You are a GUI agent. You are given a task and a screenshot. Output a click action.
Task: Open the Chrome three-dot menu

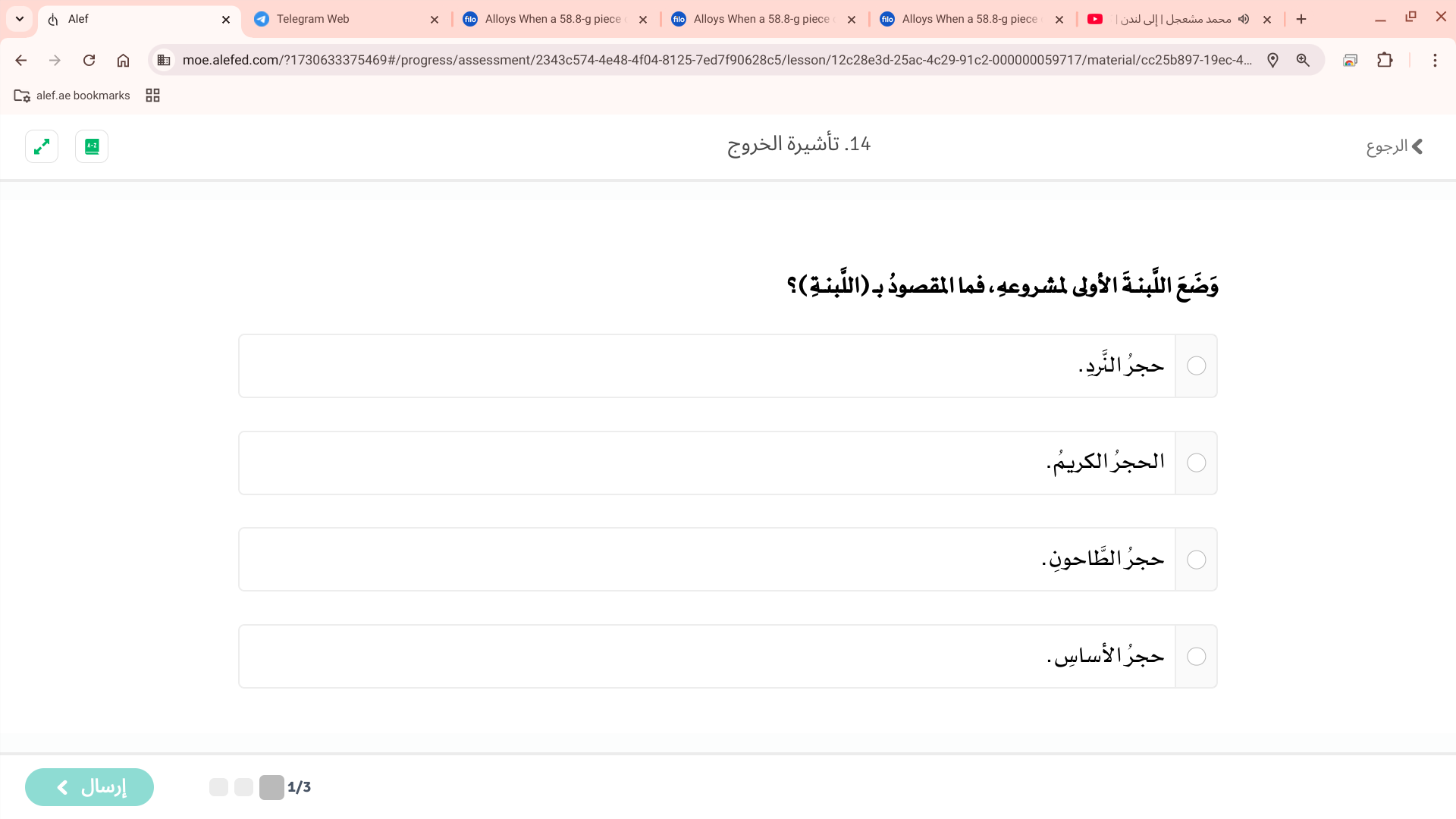tap(1435, 60)
